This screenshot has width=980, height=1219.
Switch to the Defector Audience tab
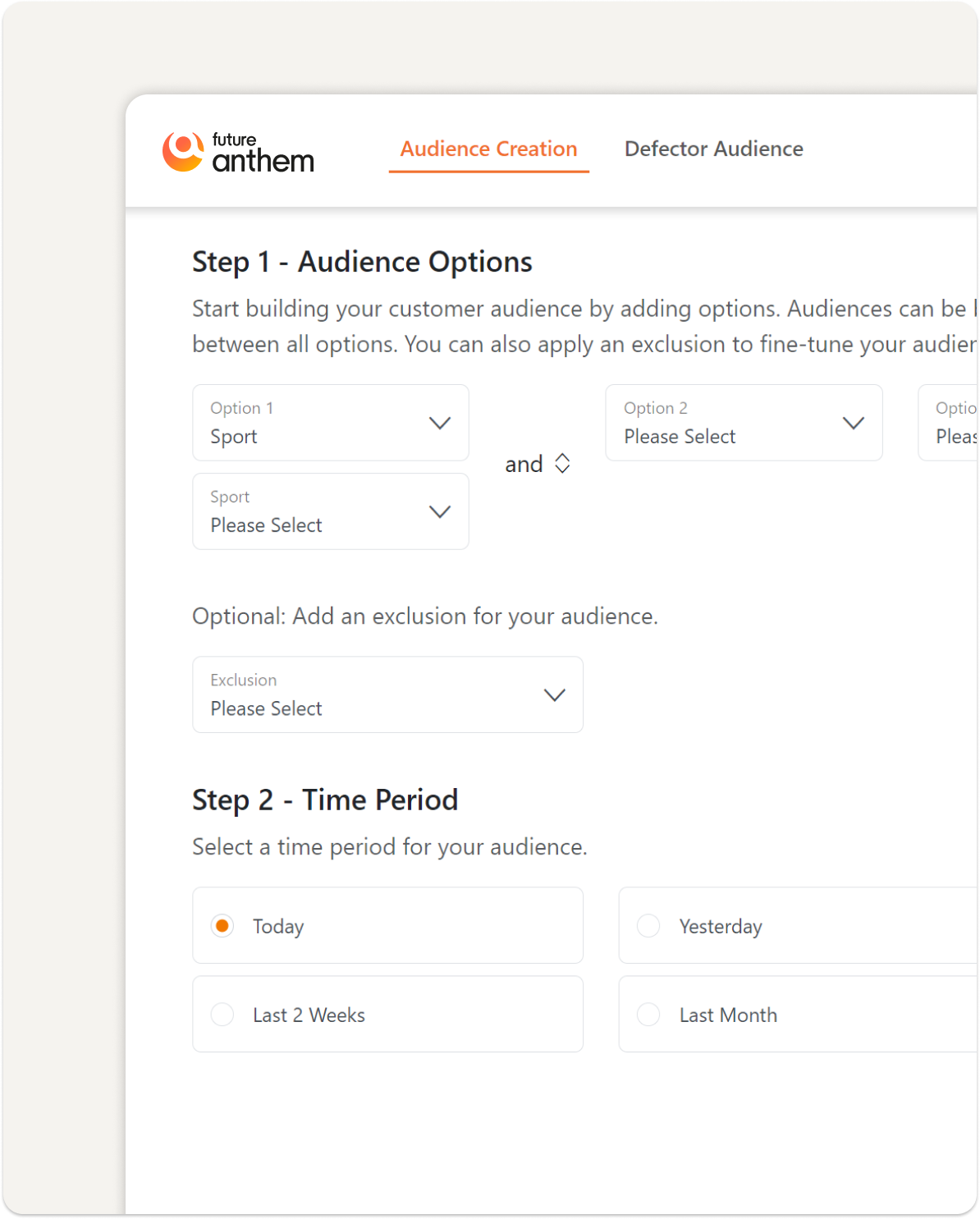(713, 149)
